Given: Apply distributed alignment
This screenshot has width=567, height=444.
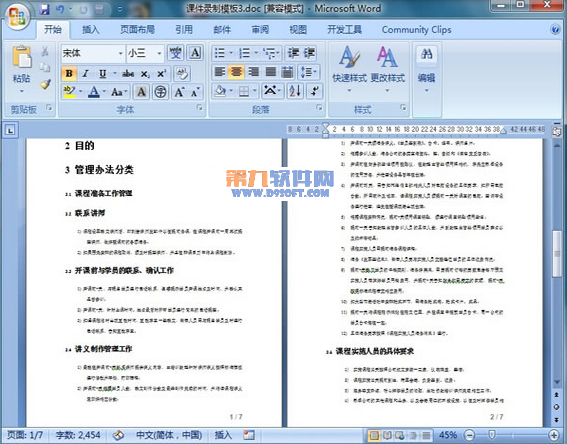Looking at the screenshot, I should coord(287,72).
